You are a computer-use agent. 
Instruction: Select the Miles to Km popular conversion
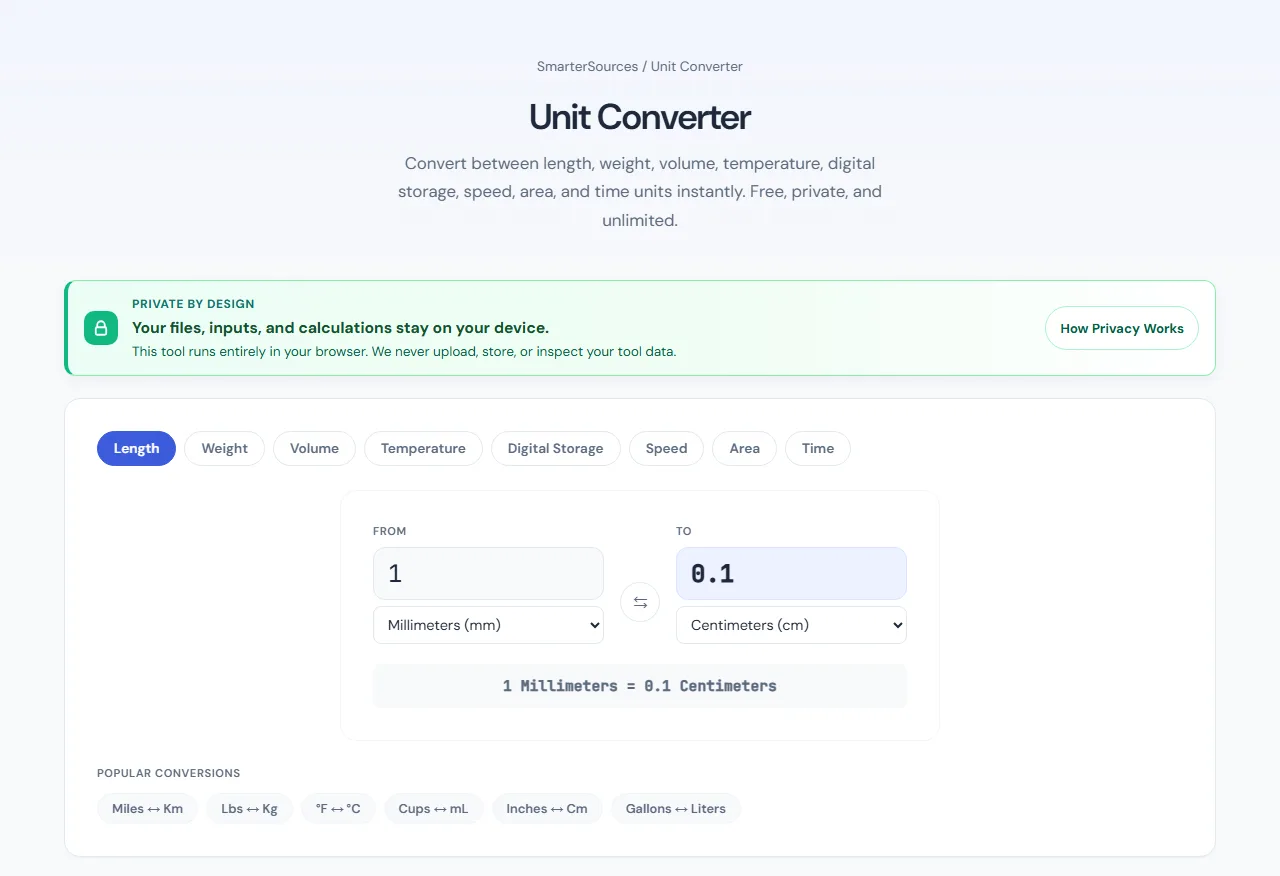tap(147, 808)
